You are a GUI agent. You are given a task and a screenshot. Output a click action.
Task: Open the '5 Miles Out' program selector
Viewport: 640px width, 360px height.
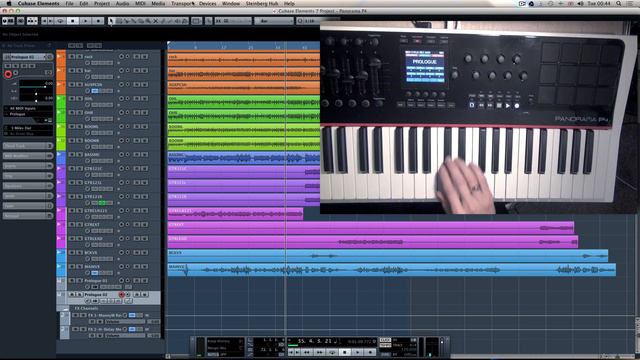click(28, 128)
